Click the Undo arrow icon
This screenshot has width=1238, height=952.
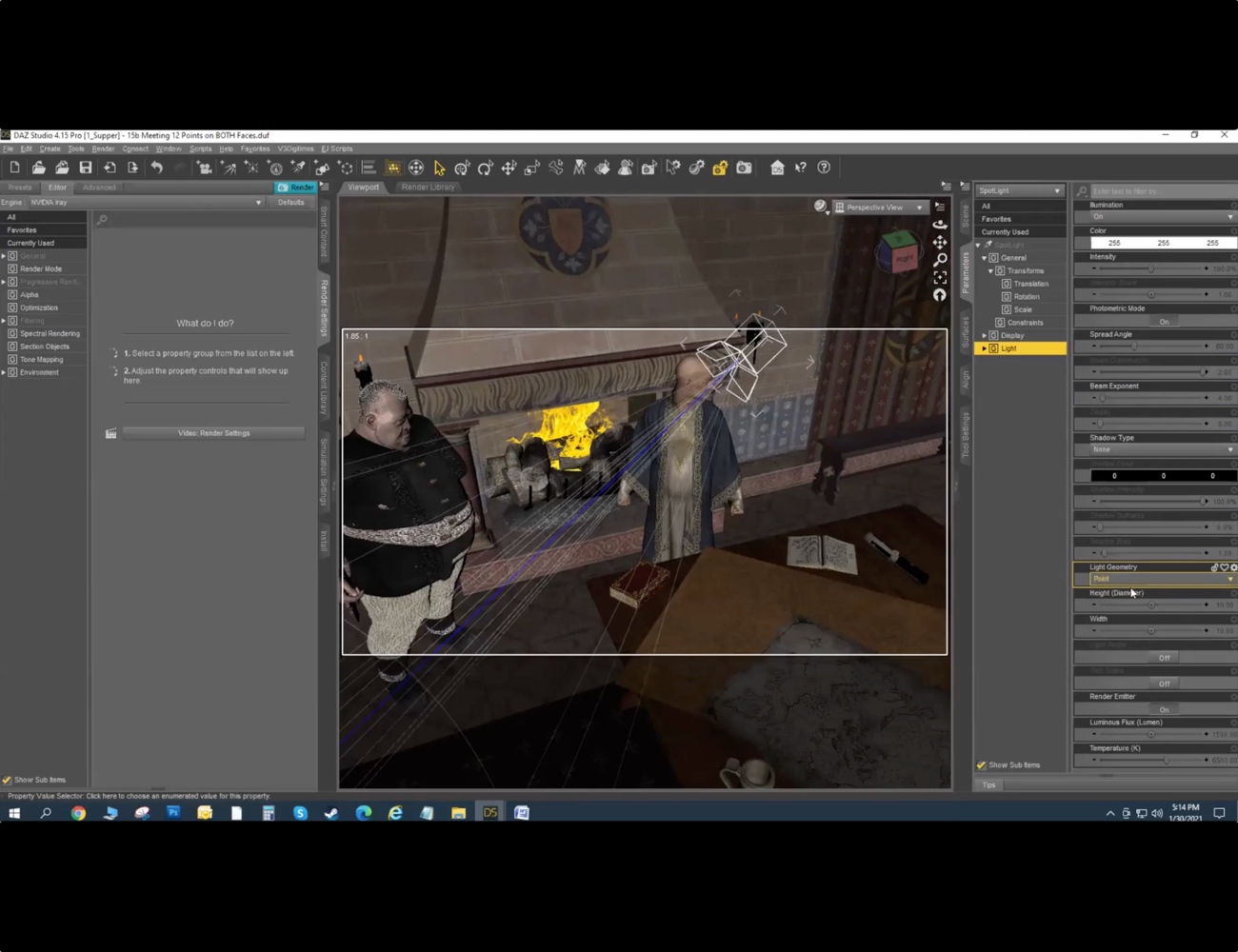[156, 168]
